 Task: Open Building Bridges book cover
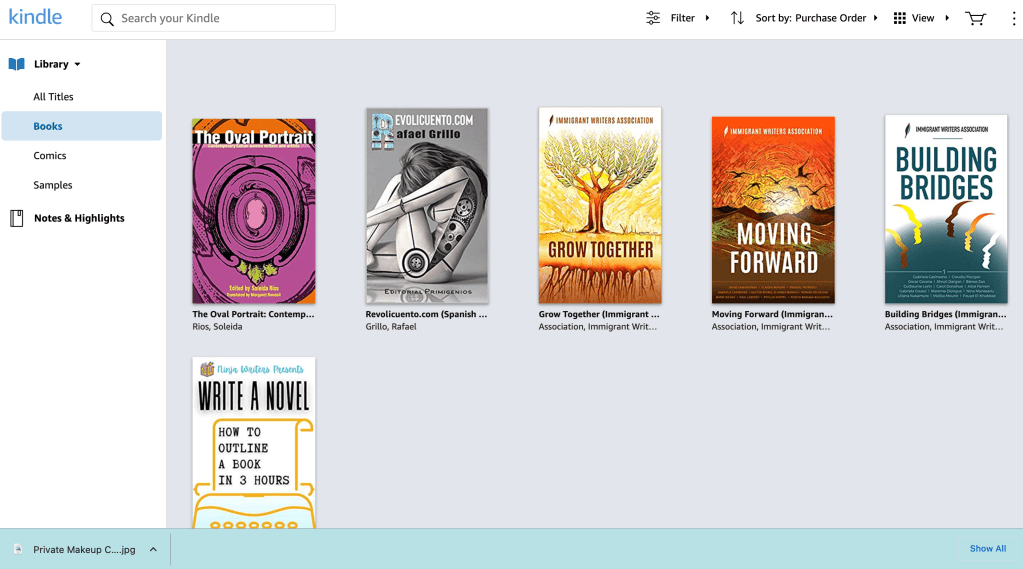pyautogui.click(x=945, y=209)
